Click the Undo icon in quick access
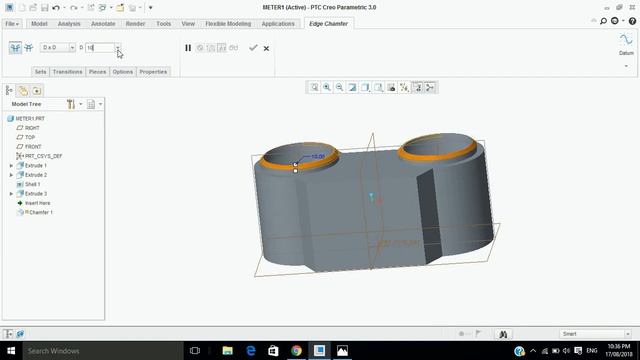The image size is (640, 360). [56, 7]
